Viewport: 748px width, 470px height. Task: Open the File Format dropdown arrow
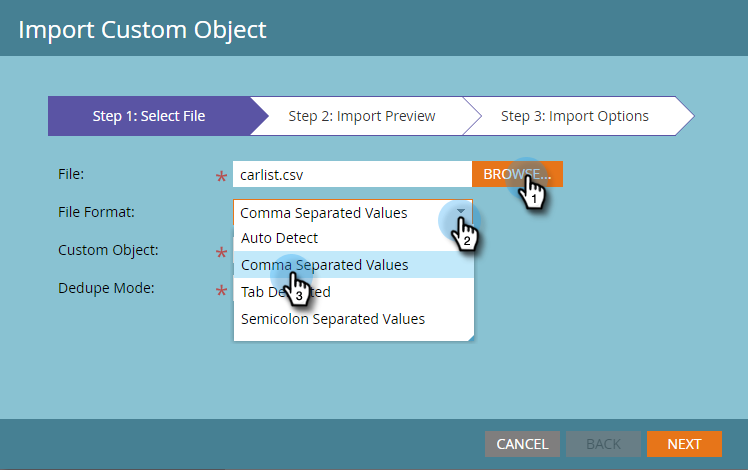click(x=461, y=211)
